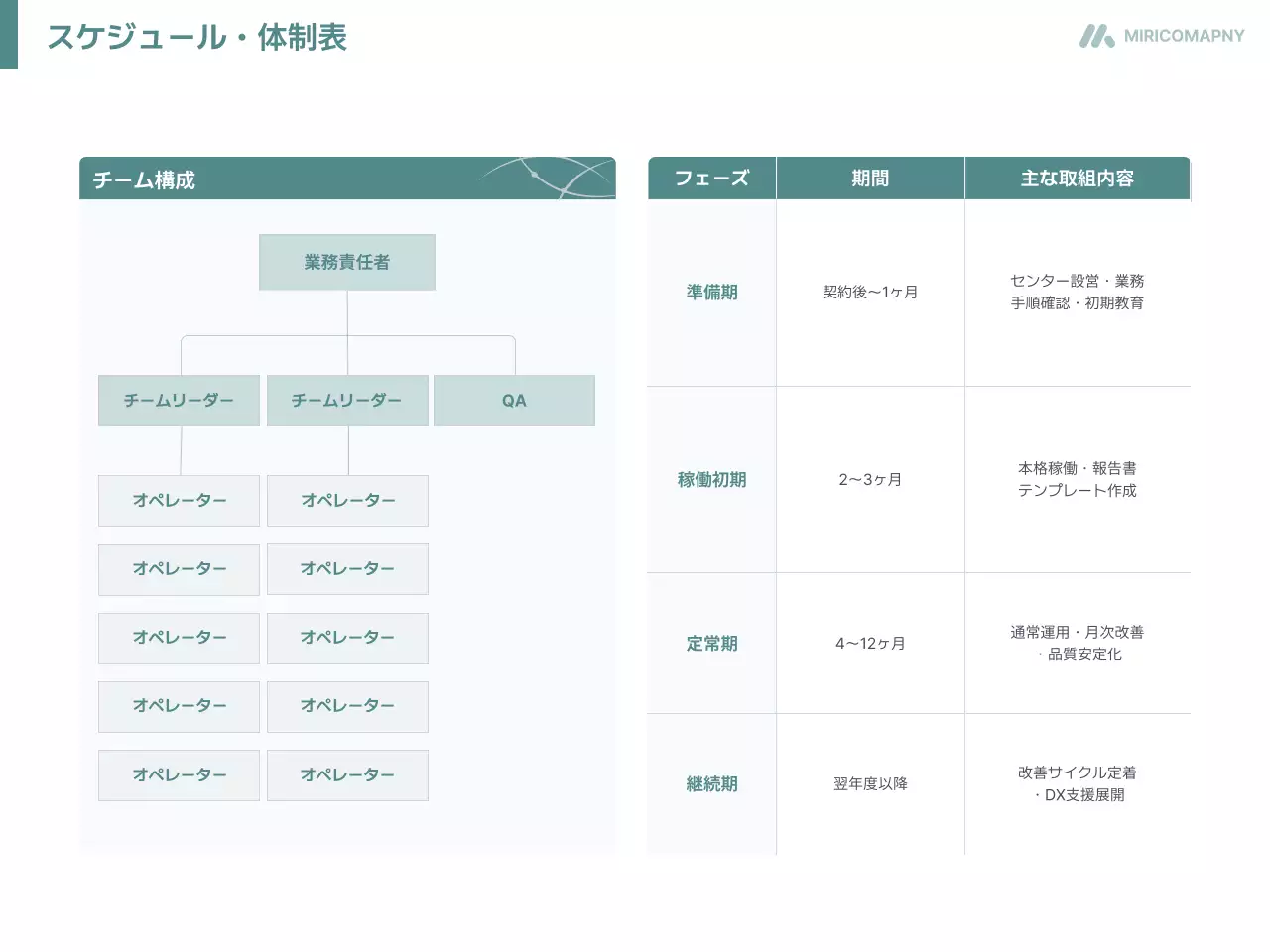Click the フェーズ column header
Image resolution: width=1270 pixels, height=952 pixels.
pos(710,178)
